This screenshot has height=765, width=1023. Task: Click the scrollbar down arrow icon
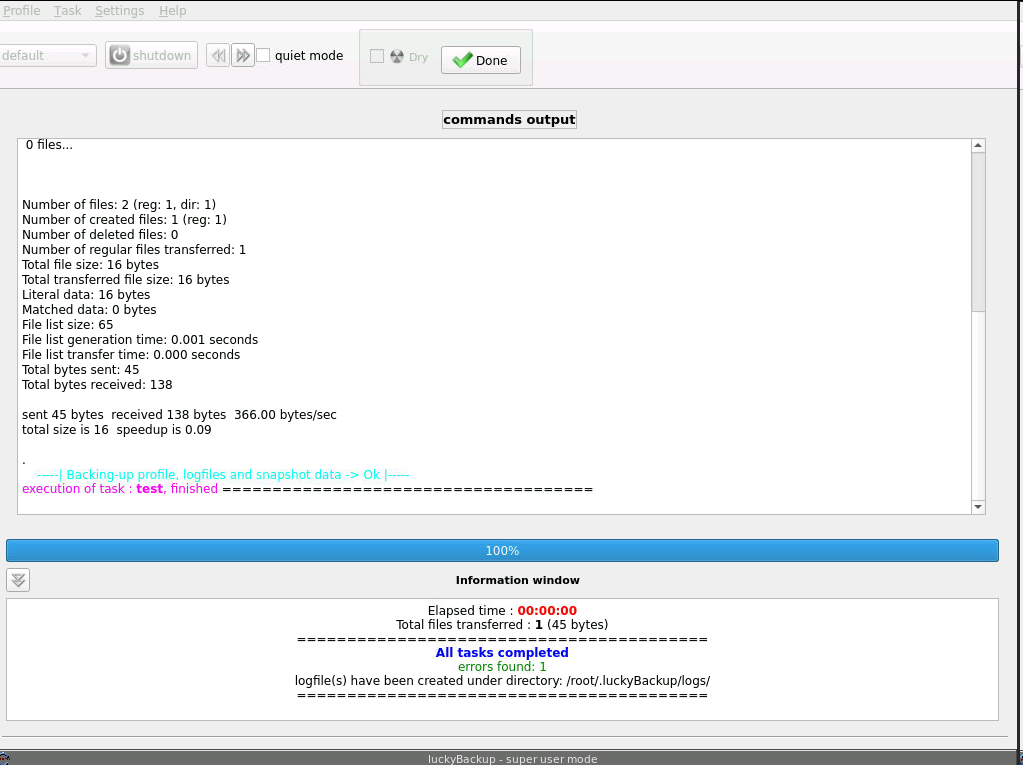tap(977, 508)
